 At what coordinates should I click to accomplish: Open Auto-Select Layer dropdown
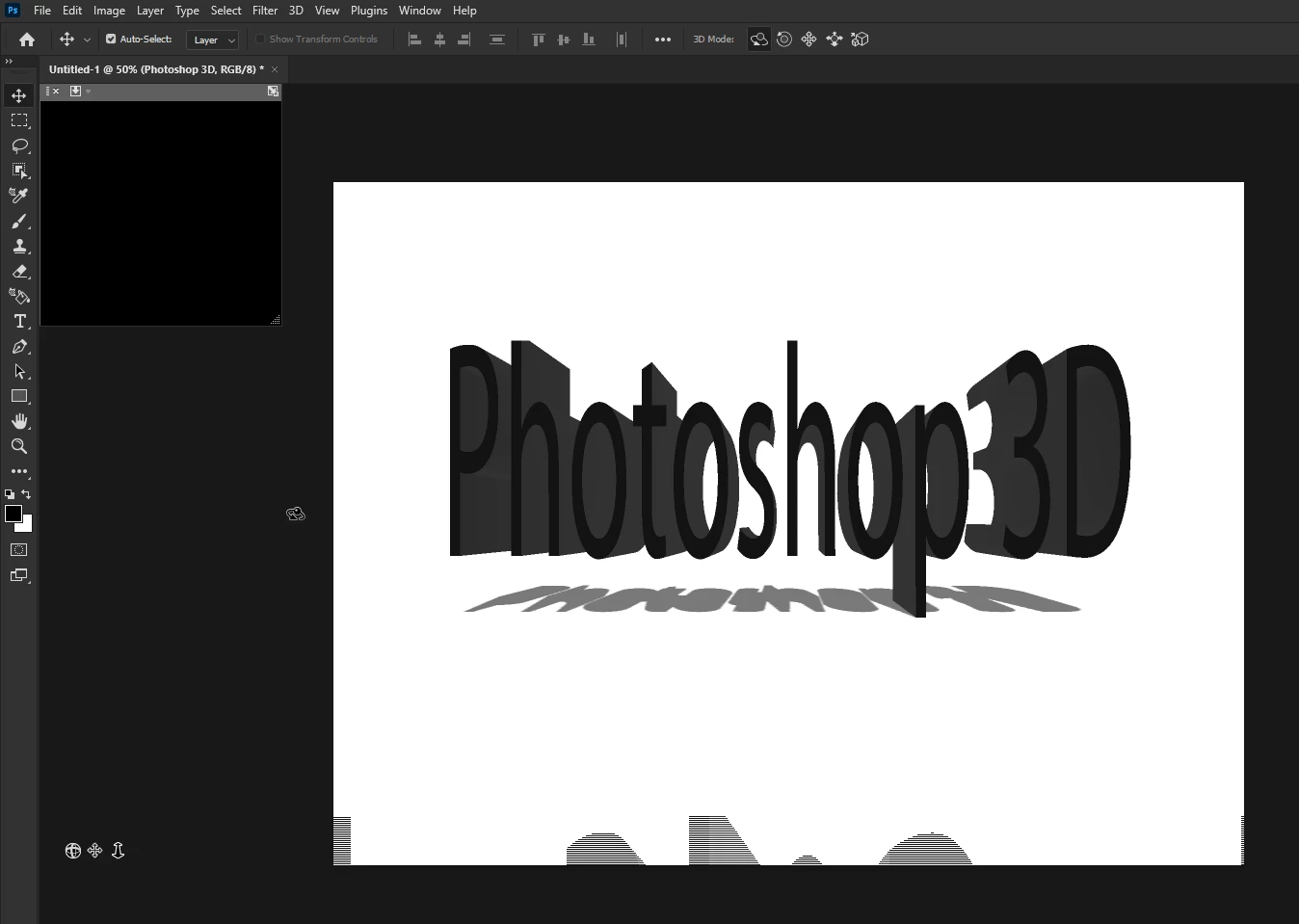(x=212, y=40)
